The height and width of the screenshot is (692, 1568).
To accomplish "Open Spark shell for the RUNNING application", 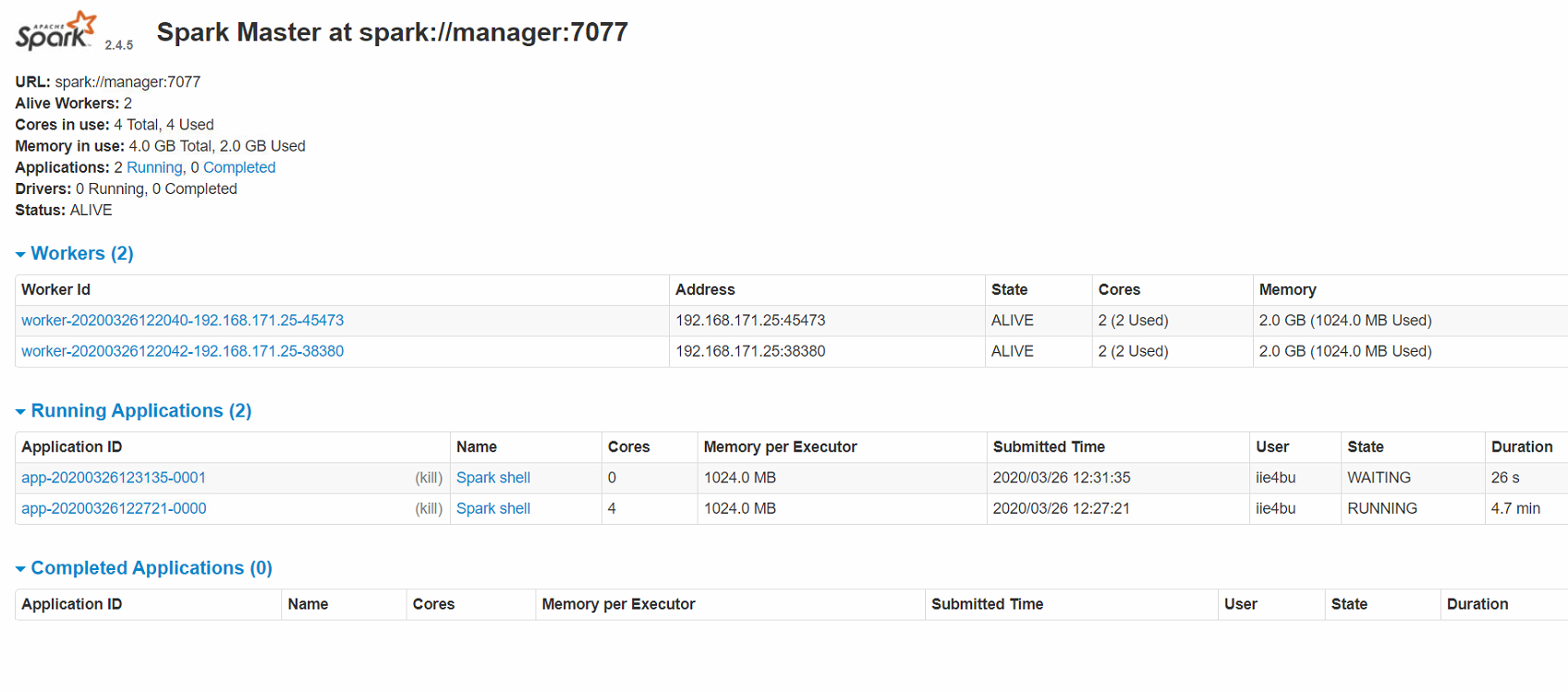I will (493, 508).
